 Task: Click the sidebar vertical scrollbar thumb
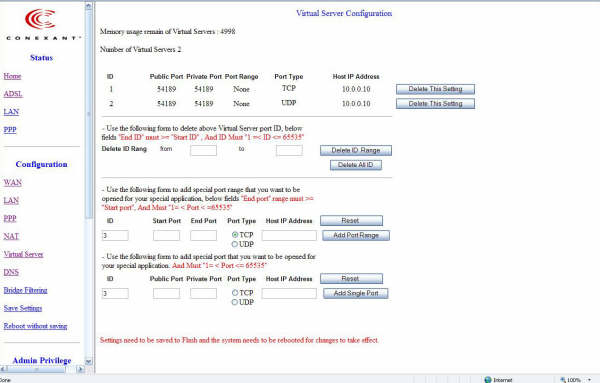coord(89,114)
